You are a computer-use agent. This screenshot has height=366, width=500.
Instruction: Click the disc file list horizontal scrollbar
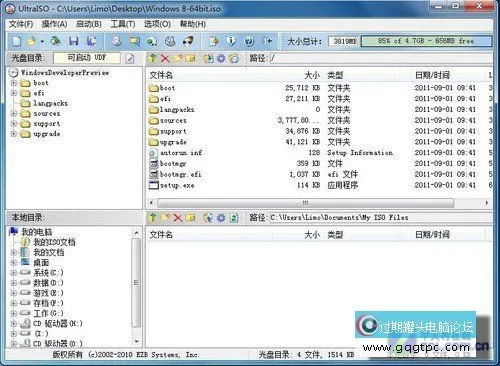(305, 202)
